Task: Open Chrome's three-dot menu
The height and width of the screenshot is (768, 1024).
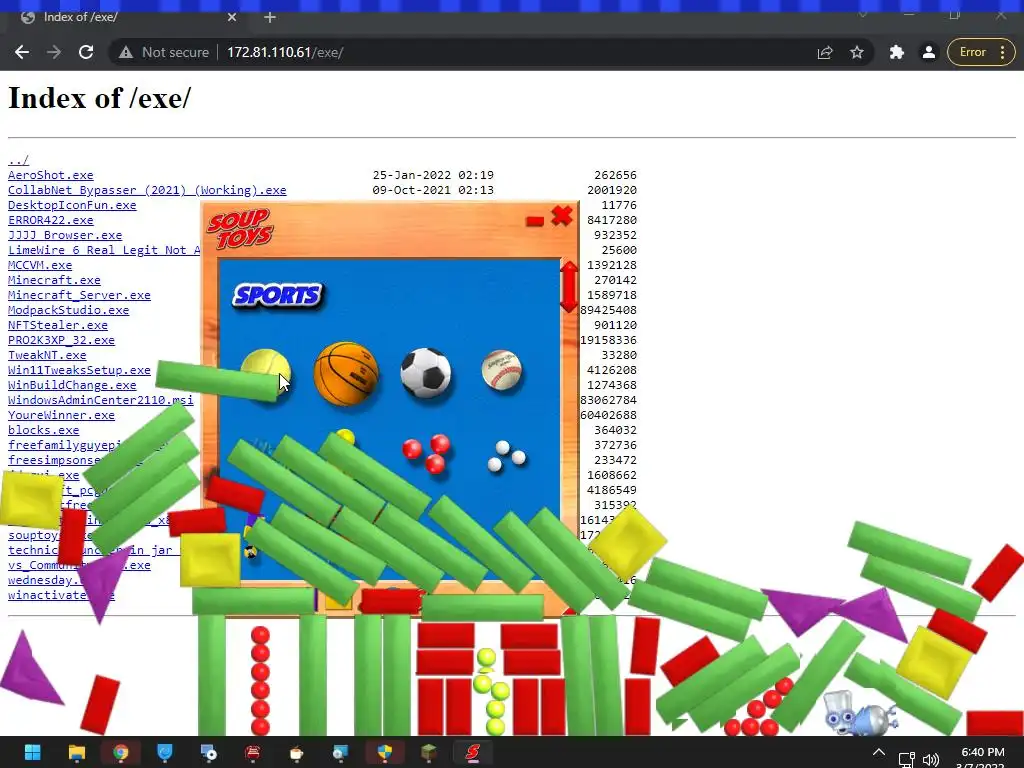Action: pyautogui.click(x=1002, y=52)
